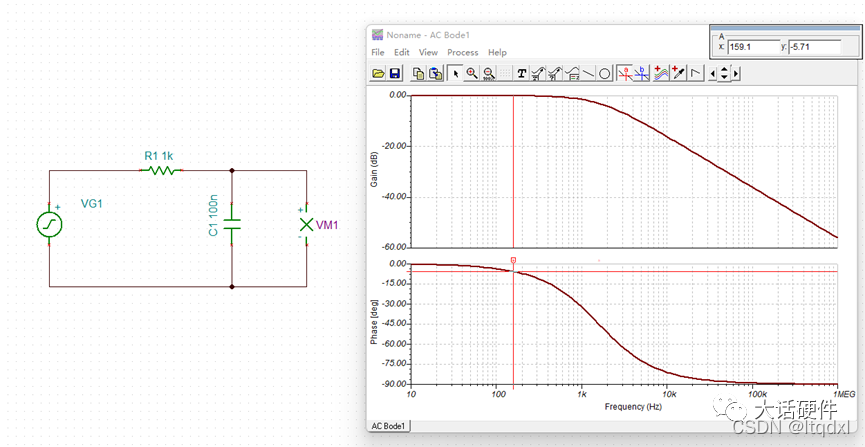
Task: Select the pointer arrow tool
Action: click(456, 73)
